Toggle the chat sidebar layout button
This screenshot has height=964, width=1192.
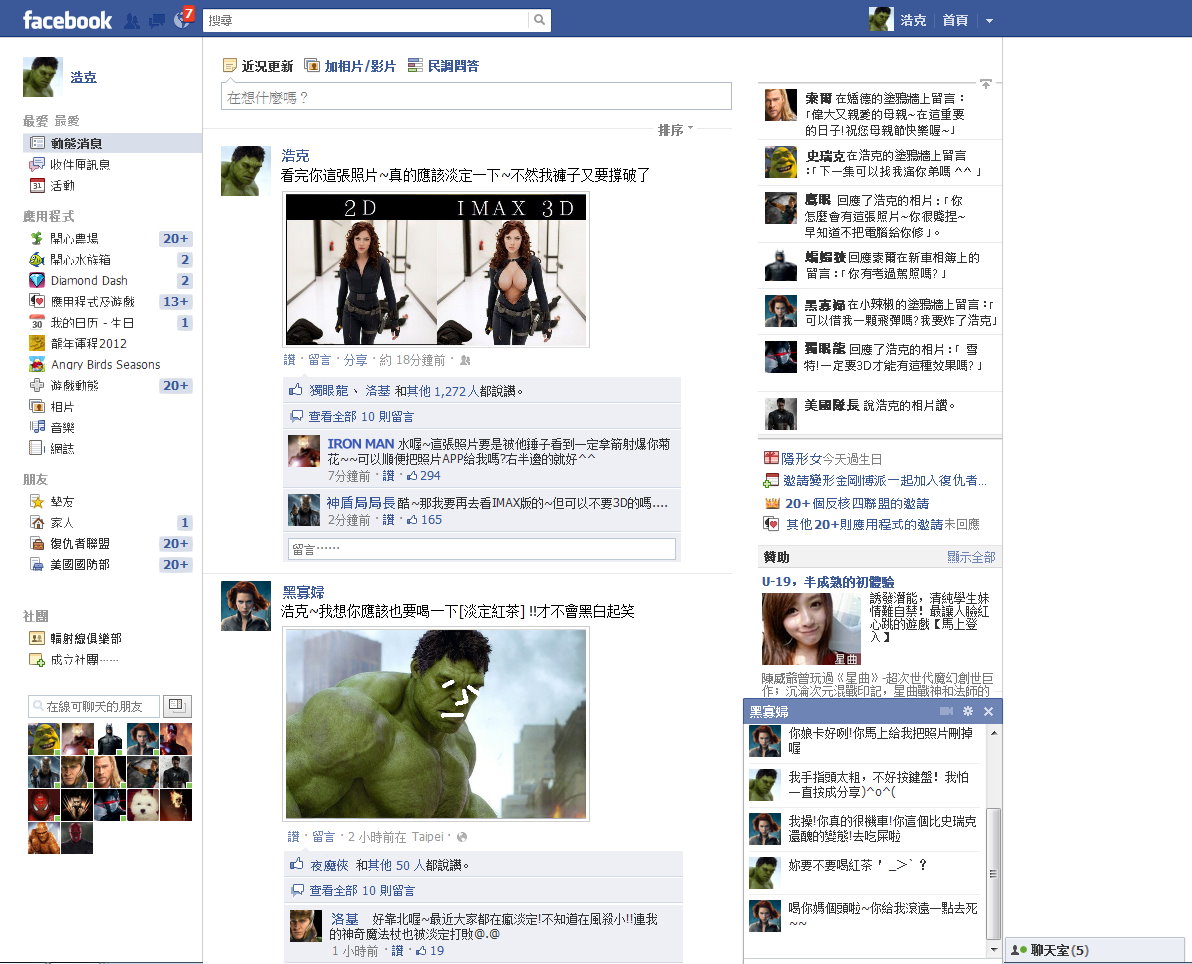pyautogui.click(x=177, y=706)
